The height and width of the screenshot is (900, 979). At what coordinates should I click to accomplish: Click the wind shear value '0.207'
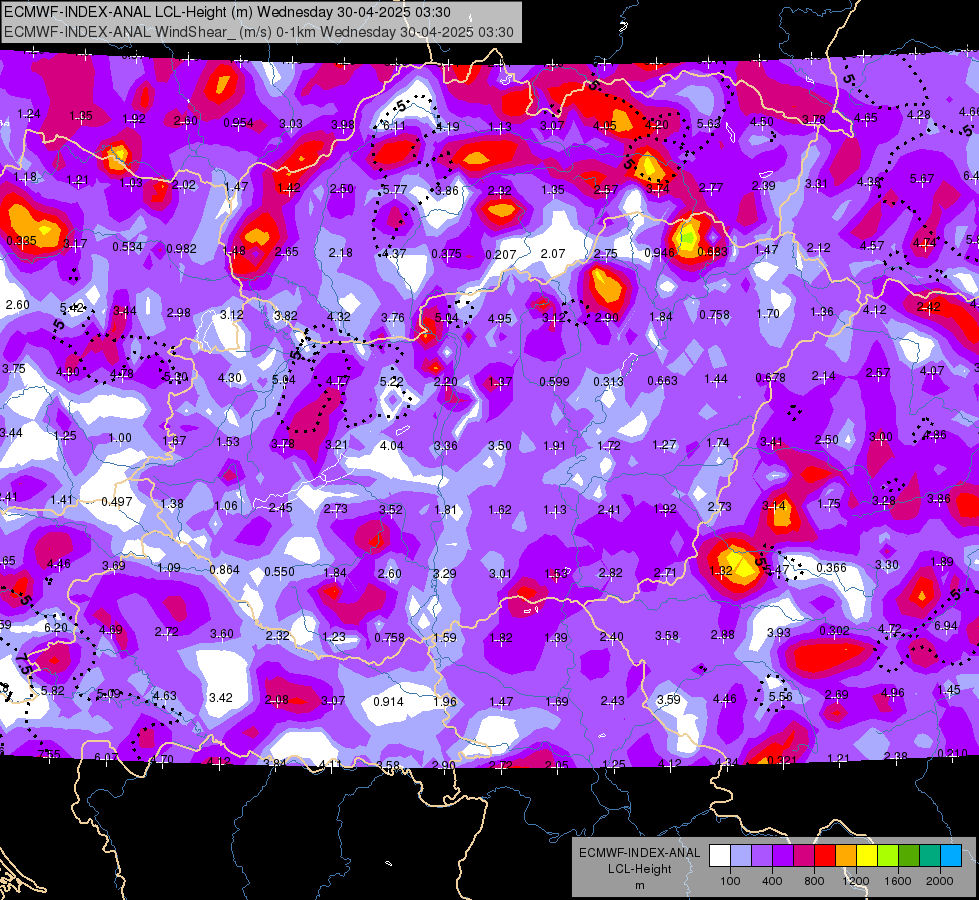(501, 254)
